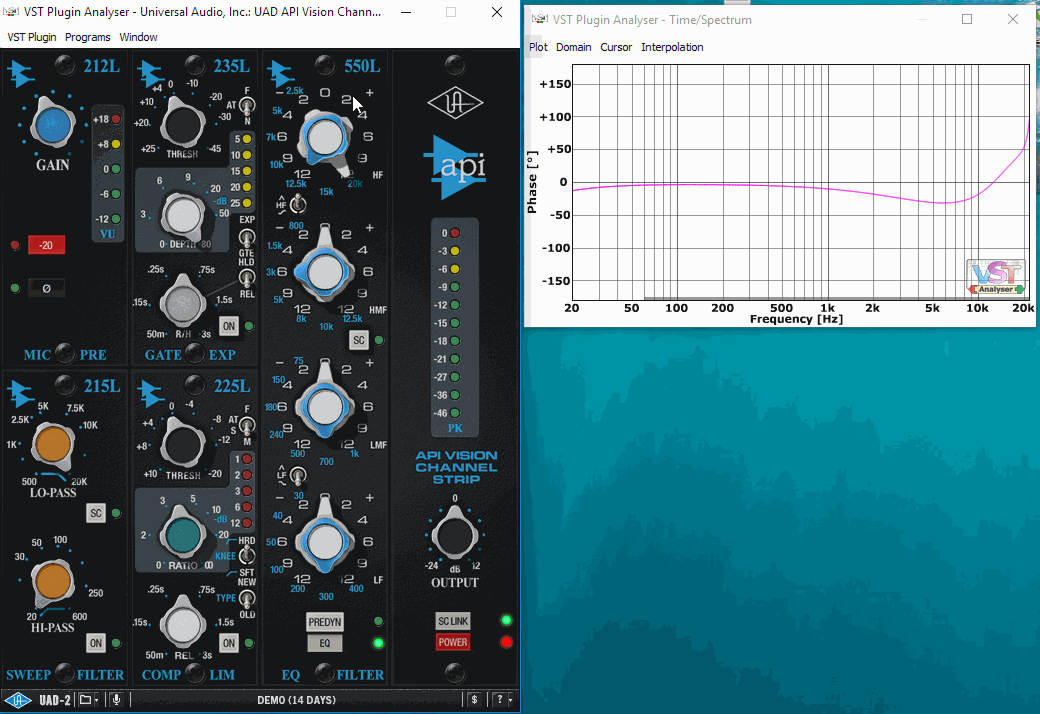
Task: Click the PREDYN button
Action: coord(325,622)
